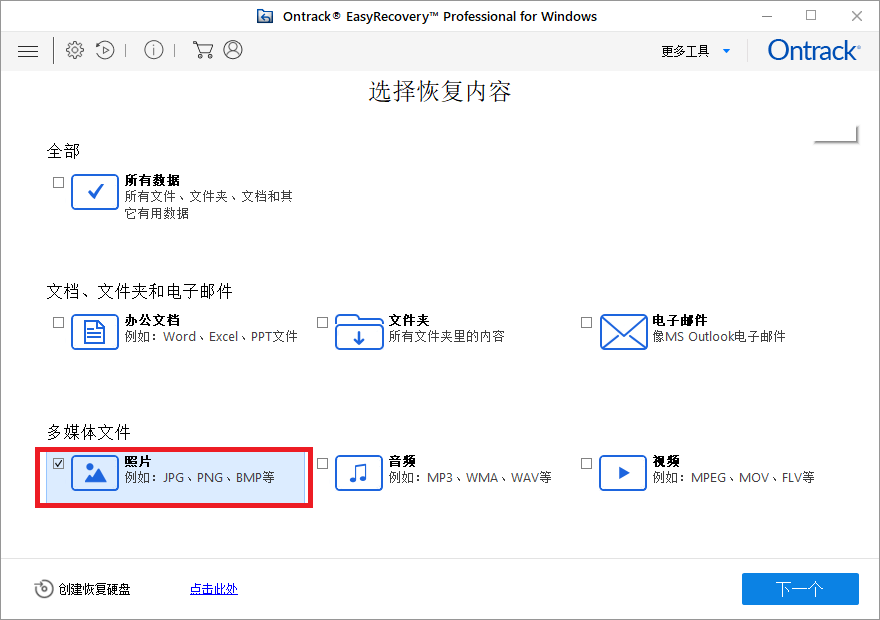Click the info icon in the toolbar
The height and width of the screenshot is (620, 880).
[153, 50]
